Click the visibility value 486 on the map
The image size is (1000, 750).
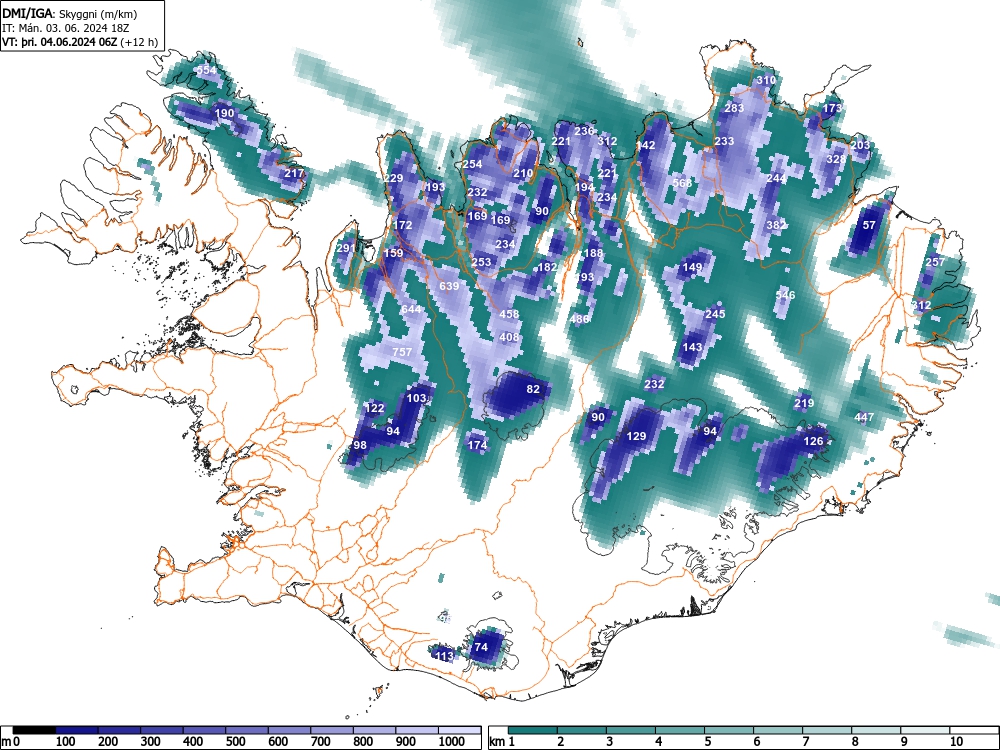[580, 319]
